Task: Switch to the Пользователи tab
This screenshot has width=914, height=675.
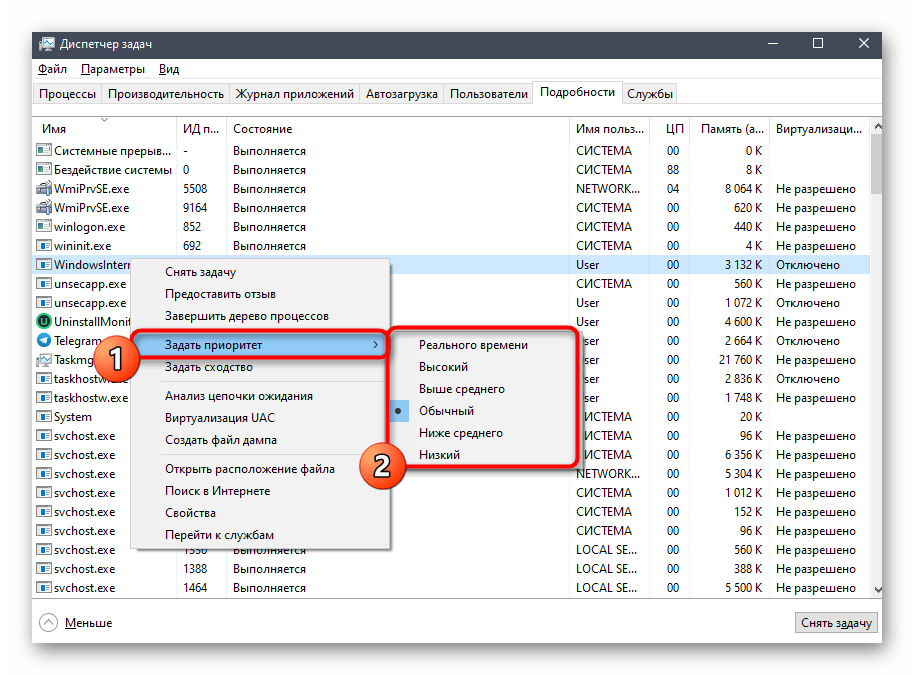Action: click(488, 93)
